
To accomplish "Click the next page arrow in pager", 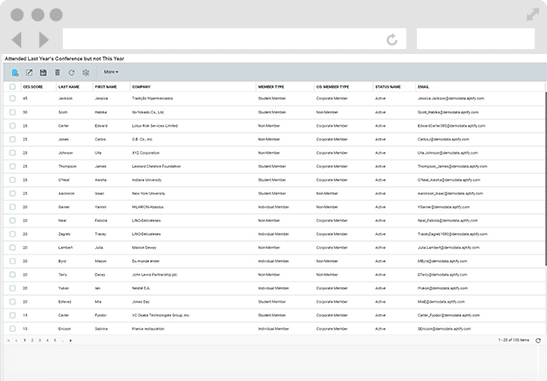I will point(70,340).
